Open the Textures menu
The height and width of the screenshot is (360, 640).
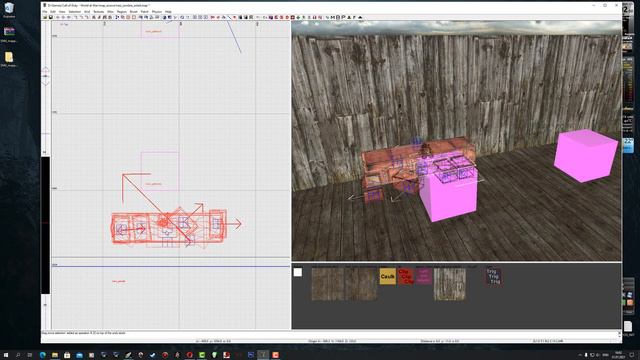(99, 12)
